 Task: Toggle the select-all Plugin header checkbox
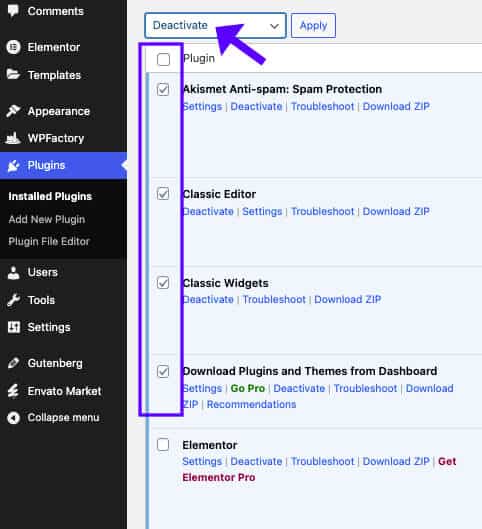click(163, 59)
